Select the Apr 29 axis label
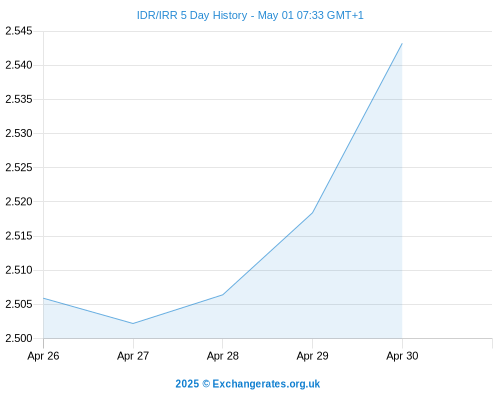 click(x=312, y=356)
